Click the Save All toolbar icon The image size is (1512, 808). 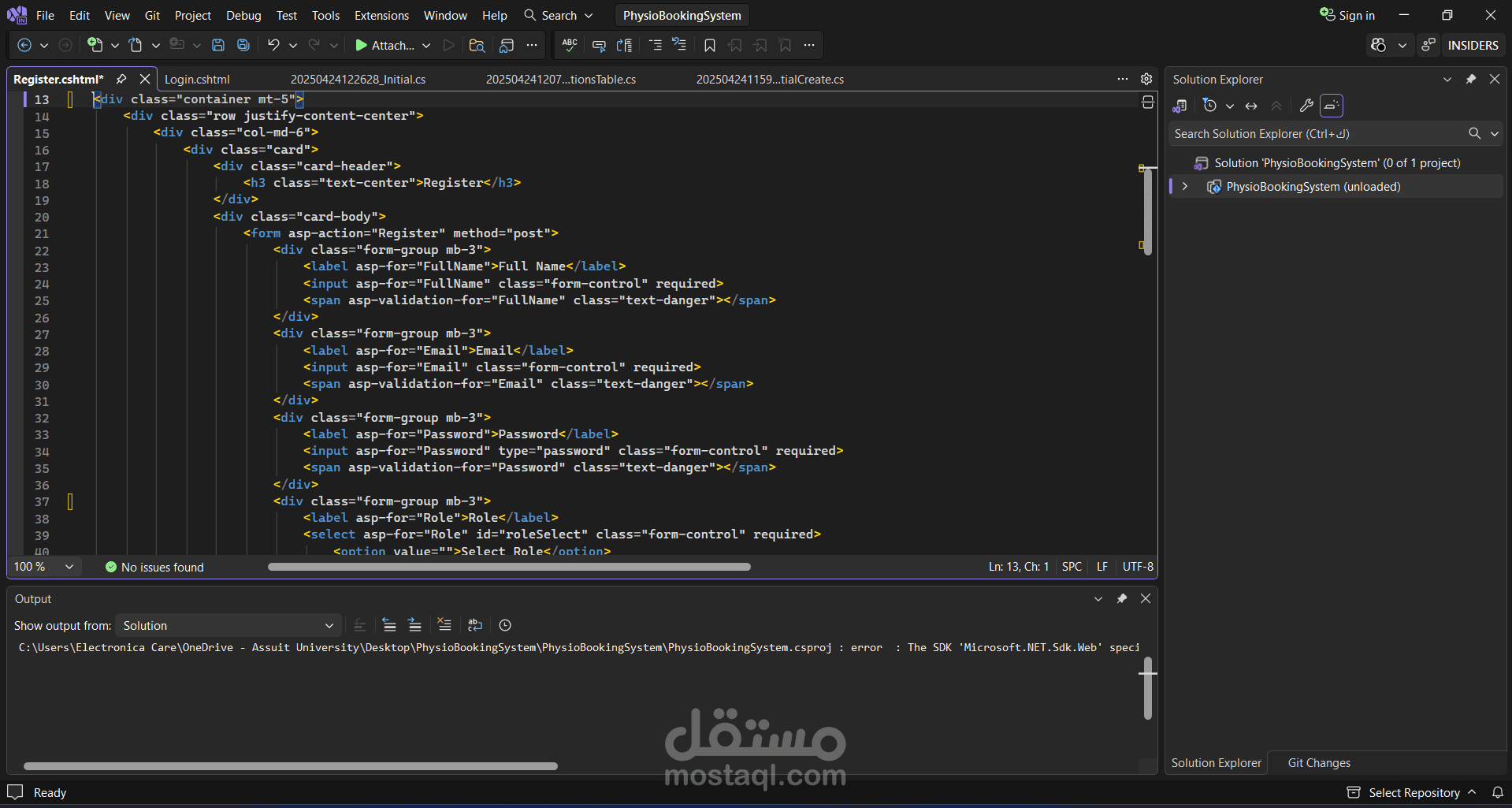(243, 45)
